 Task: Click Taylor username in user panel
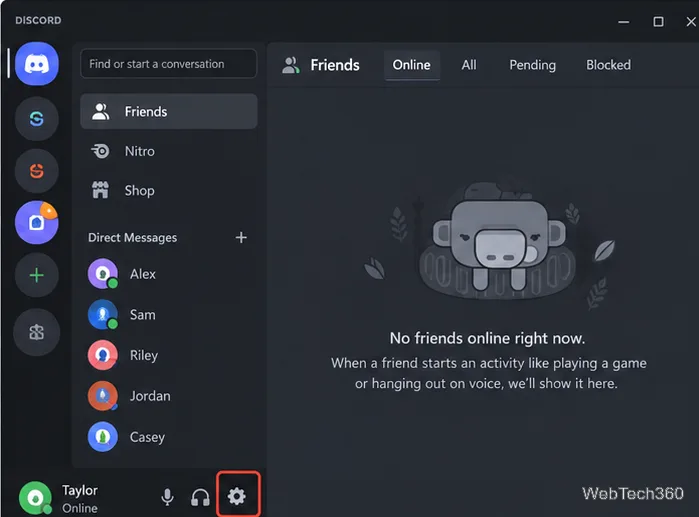[80, 490]
